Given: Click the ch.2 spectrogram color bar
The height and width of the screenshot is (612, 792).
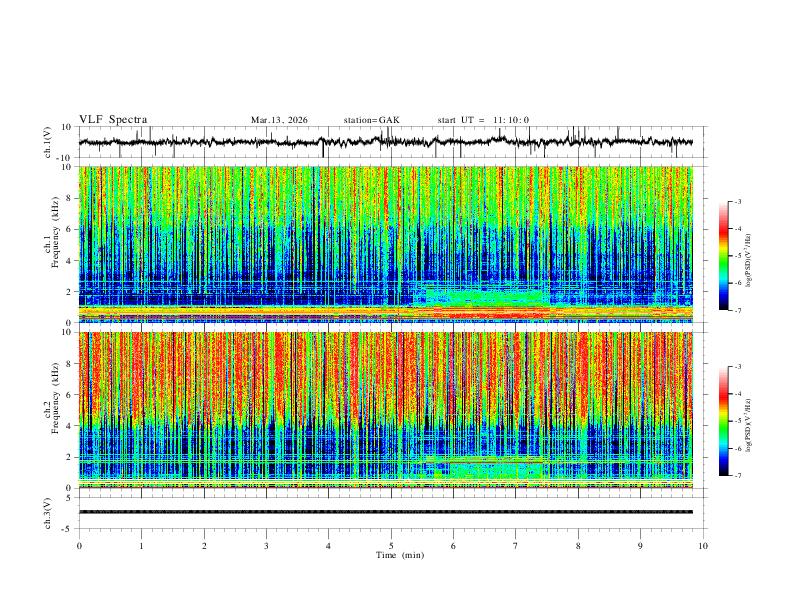Looking at the screenshot, I should 723,421.
